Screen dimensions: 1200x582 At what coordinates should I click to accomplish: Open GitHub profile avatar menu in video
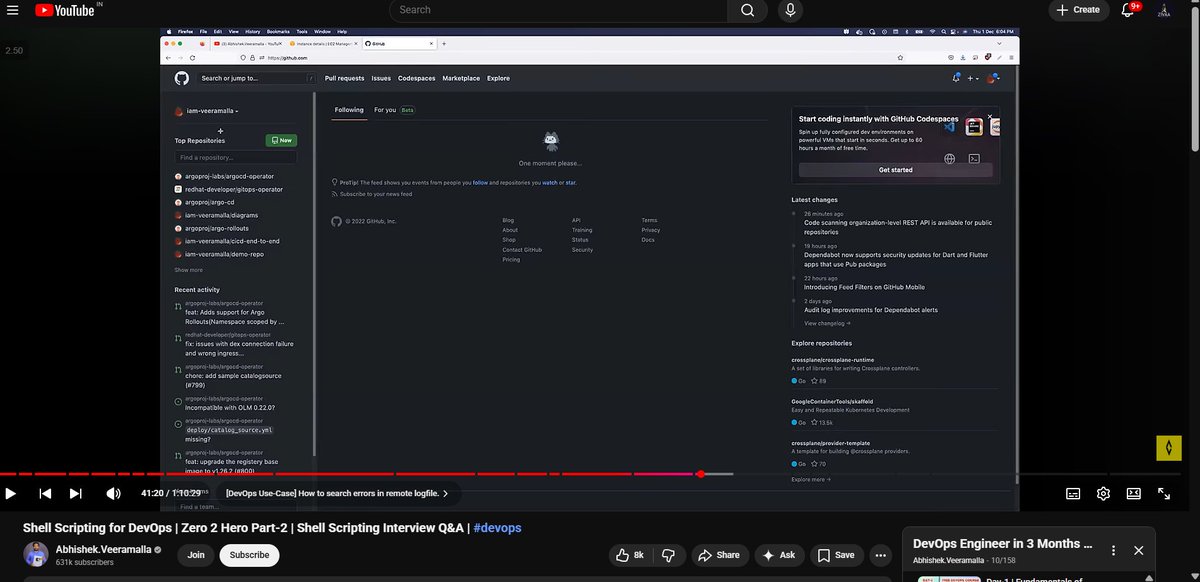[x=993, y=78]
